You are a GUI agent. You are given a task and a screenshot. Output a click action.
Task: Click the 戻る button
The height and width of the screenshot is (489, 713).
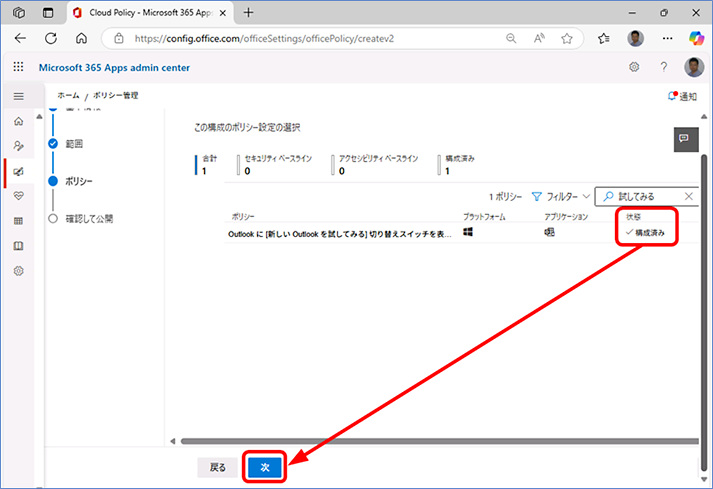[218, 467]
